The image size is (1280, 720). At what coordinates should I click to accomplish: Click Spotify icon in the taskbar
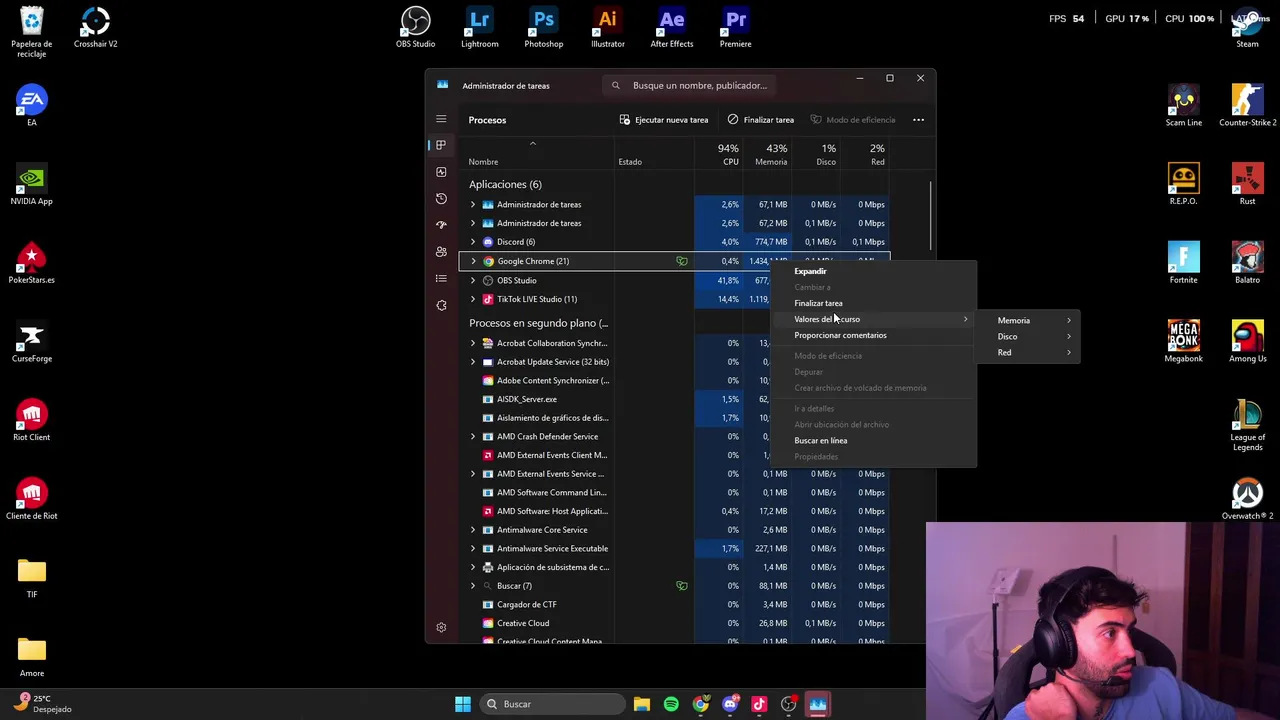(671, 704)
